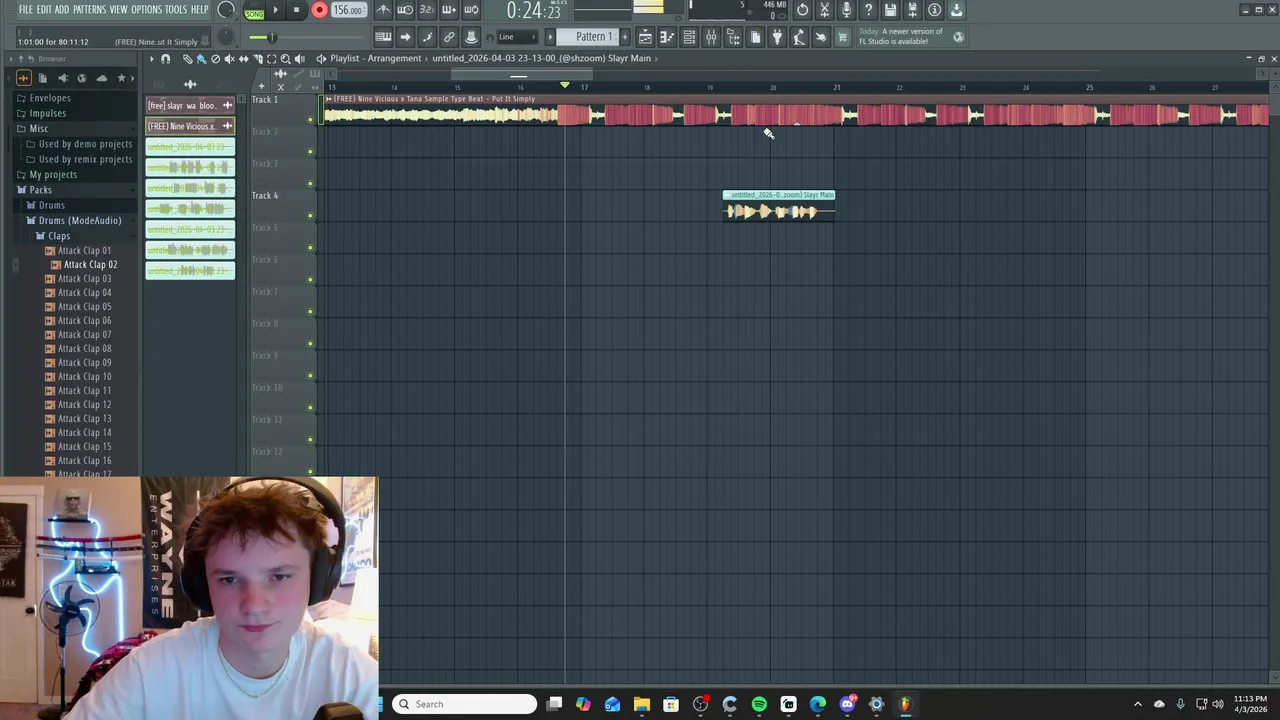Open the OPTIONS menu

[x=146, y=10]
